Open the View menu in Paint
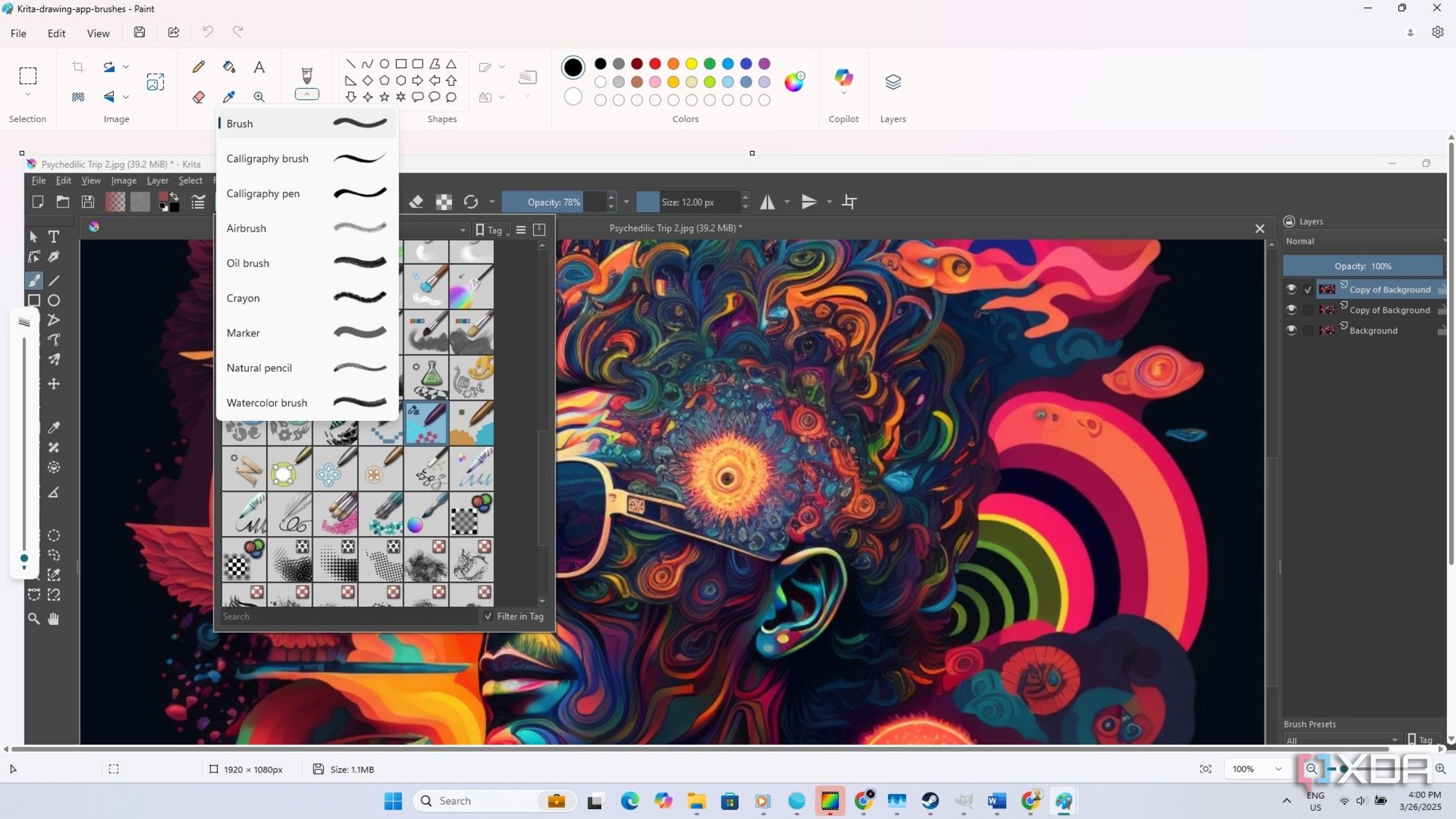This screenshot has height=819, width=1456. pos(98,33)
